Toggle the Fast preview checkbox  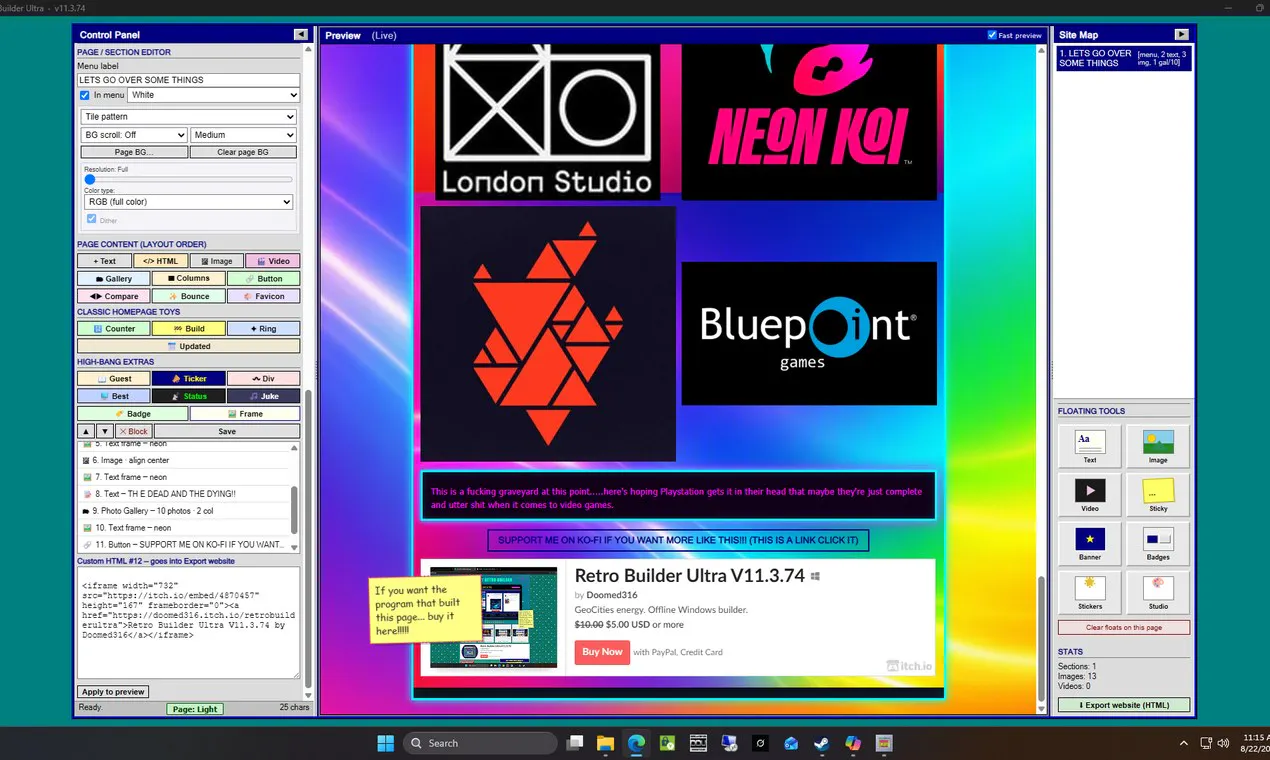(991, 35)
